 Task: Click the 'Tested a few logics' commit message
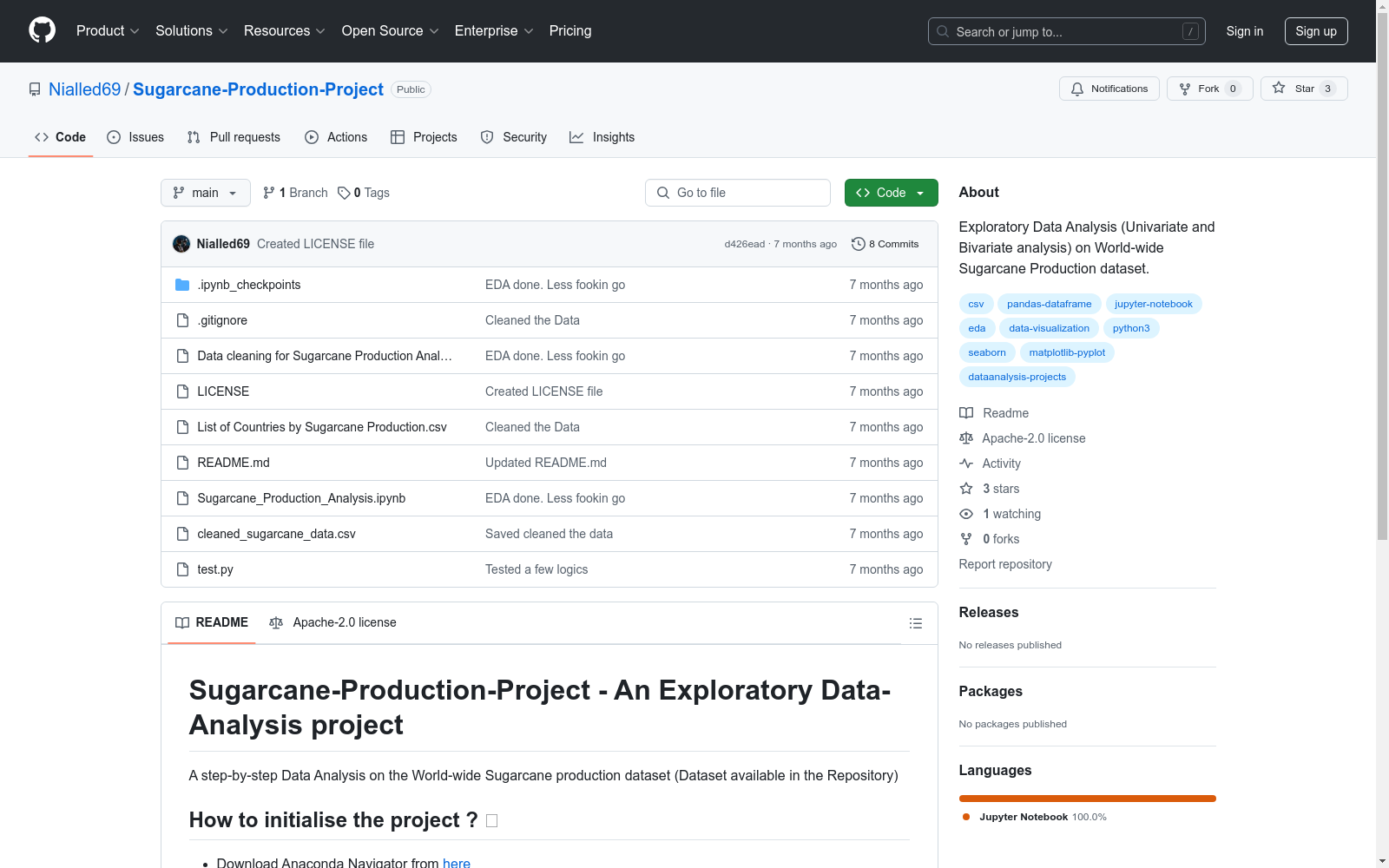point(537,569)
